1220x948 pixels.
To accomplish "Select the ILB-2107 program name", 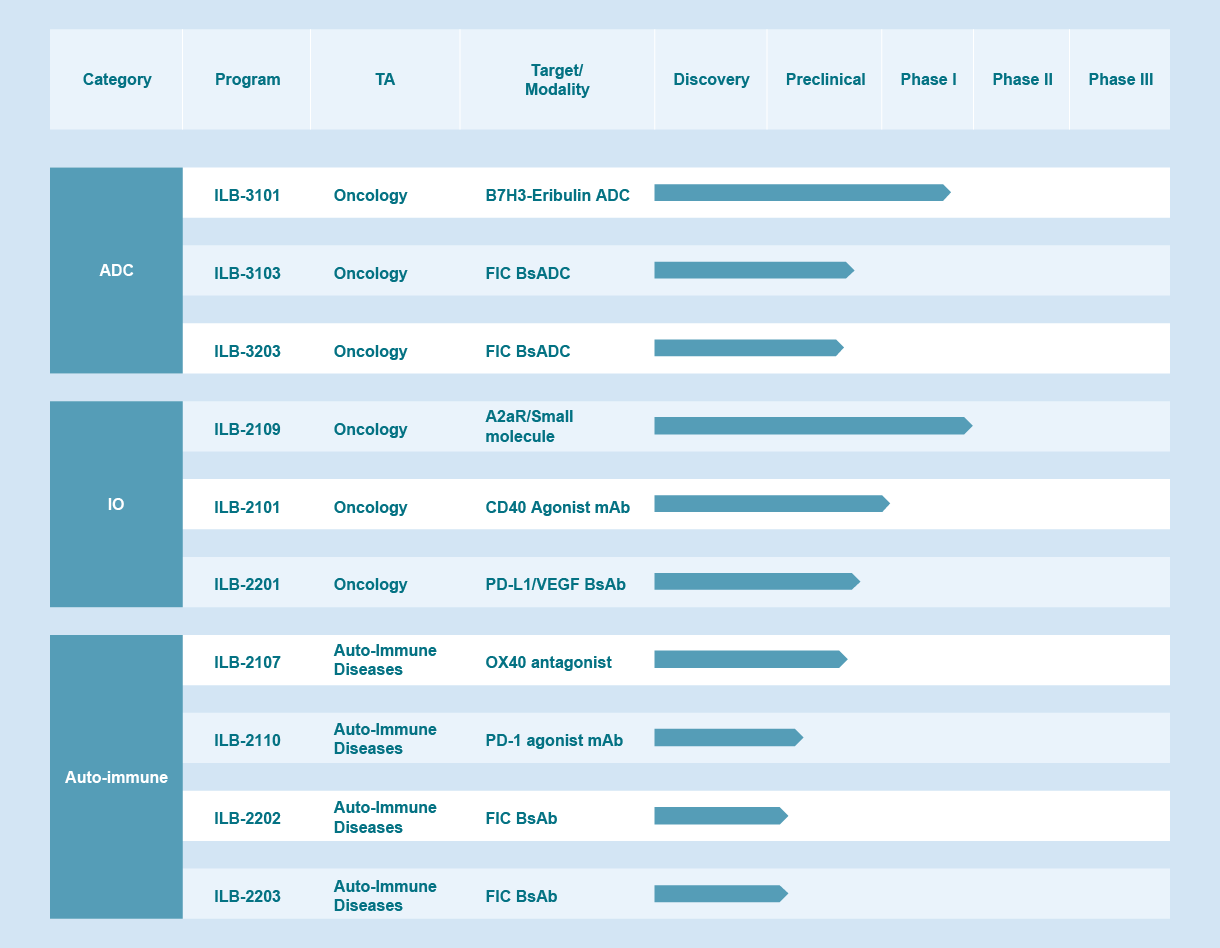I will [x=247, y=662].
